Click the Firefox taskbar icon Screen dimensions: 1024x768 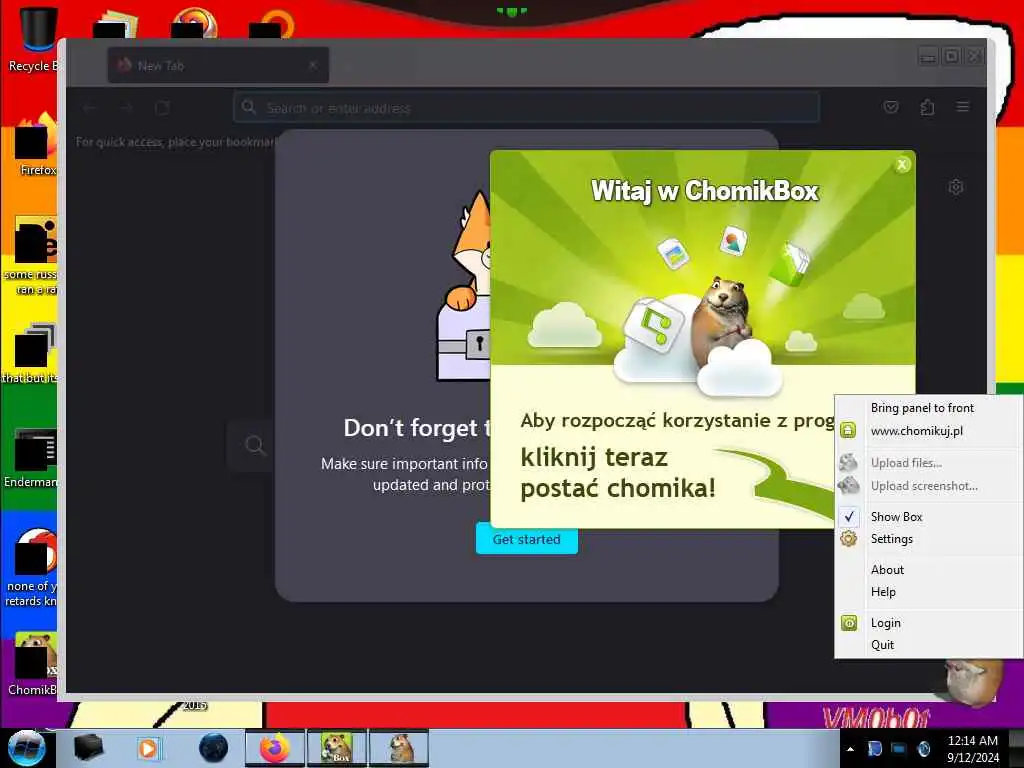tap(275, 748)
